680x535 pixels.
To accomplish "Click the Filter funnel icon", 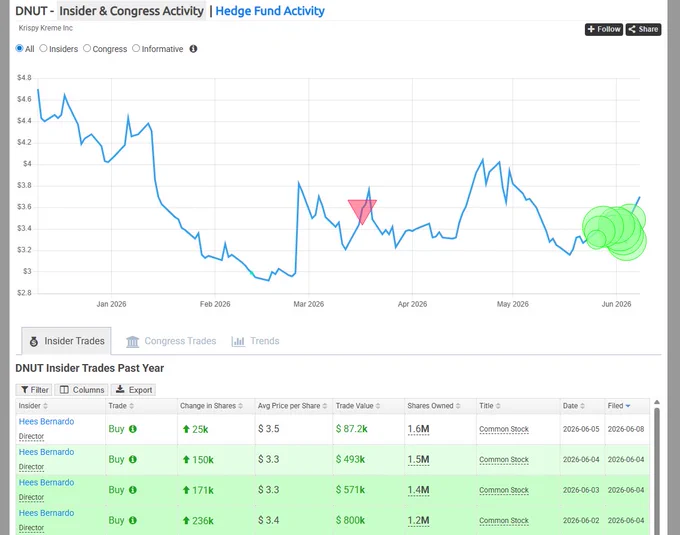I will coord(25,390).
